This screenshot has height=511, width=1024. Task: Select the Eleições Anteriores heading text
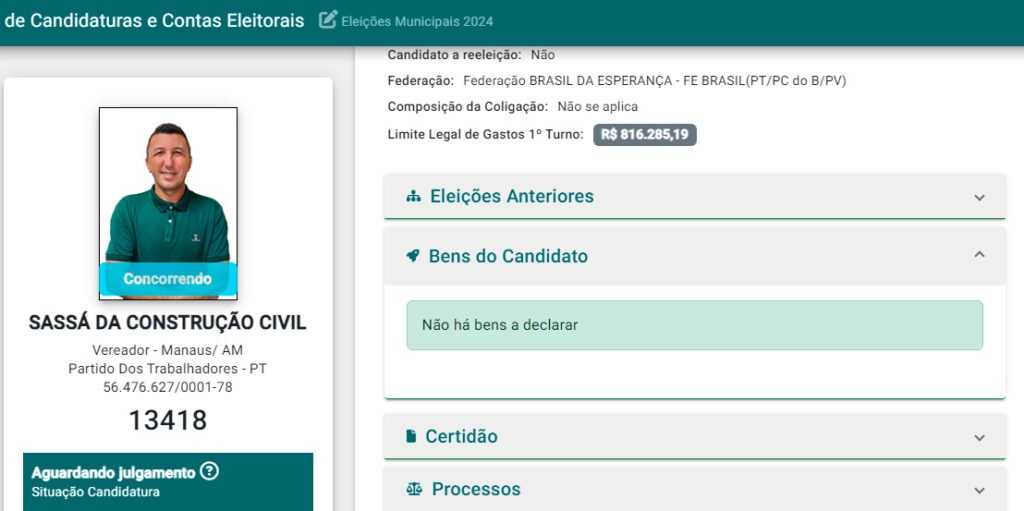pyautogui.click(x=511, y=197)
